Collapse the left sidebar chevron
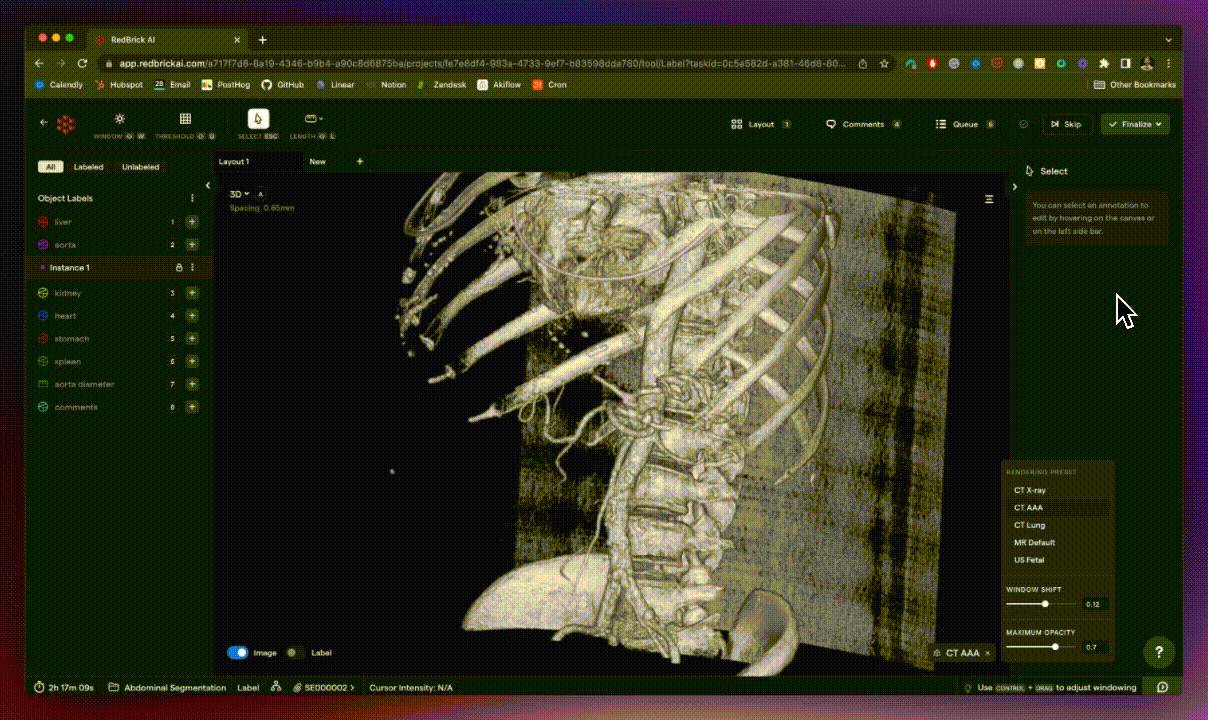Image resolution: width=1208 pixels, height=720 pixels. (x=208, y=185)
